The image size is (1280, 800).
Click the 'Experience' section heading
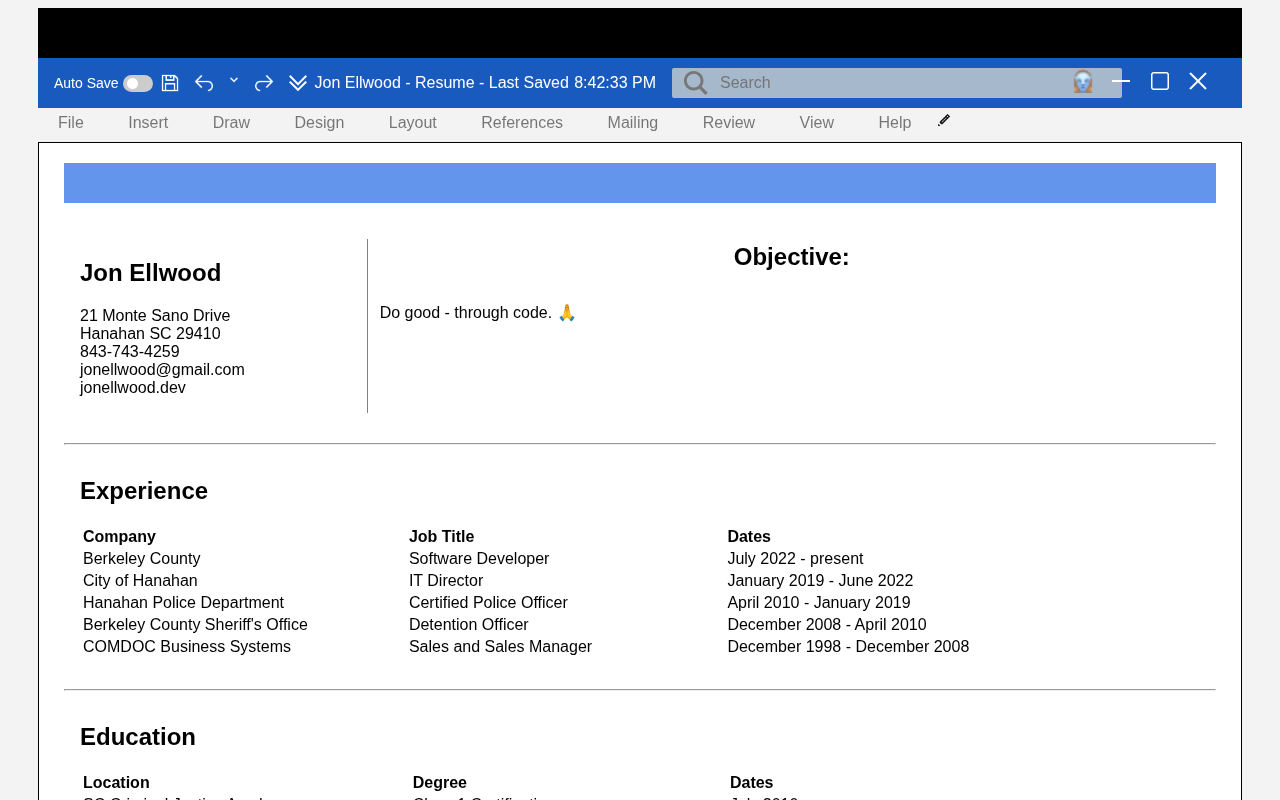(144, 491)
